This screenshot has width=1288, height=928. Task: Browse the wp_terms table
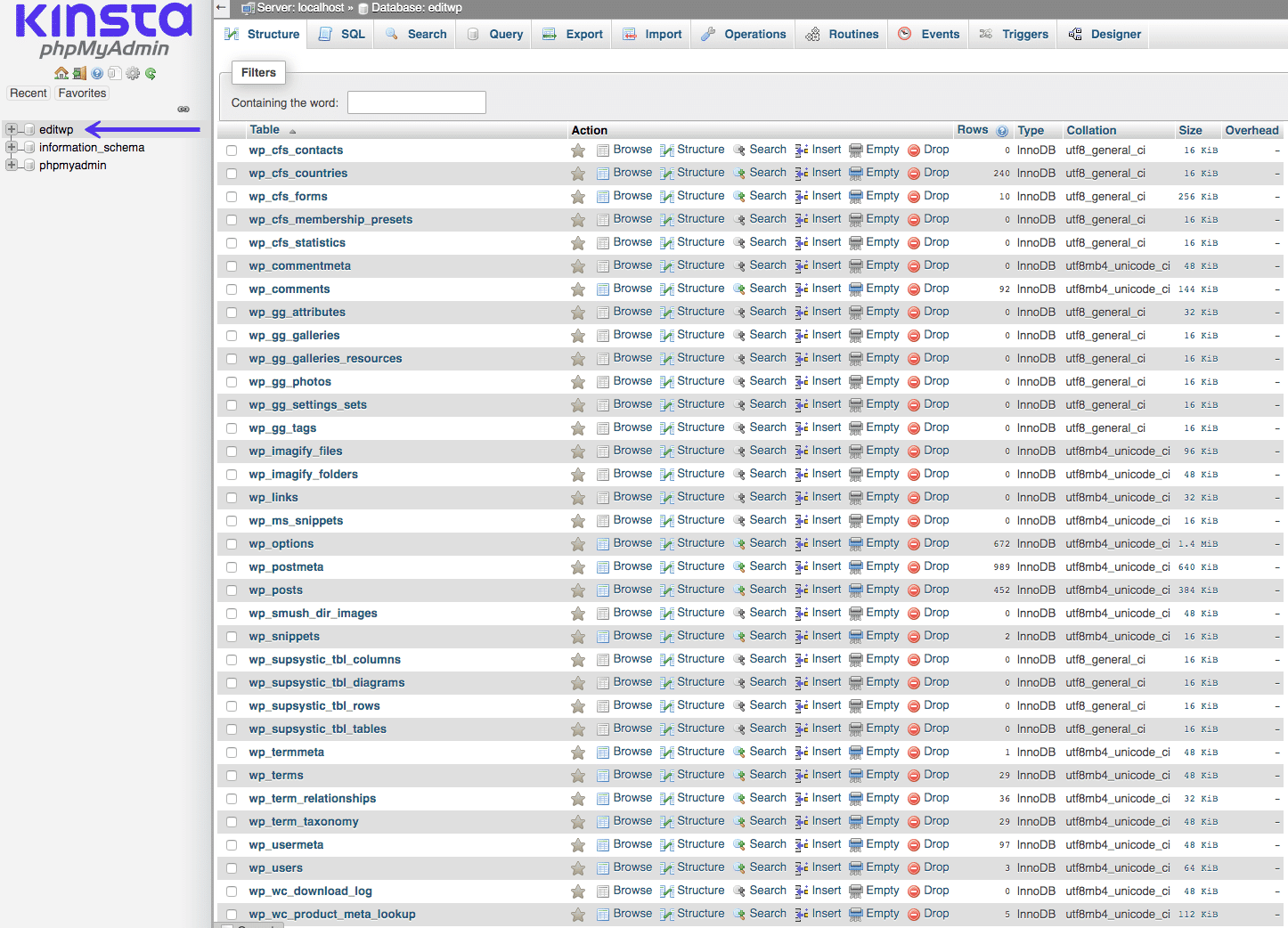[x=632, y=775]
